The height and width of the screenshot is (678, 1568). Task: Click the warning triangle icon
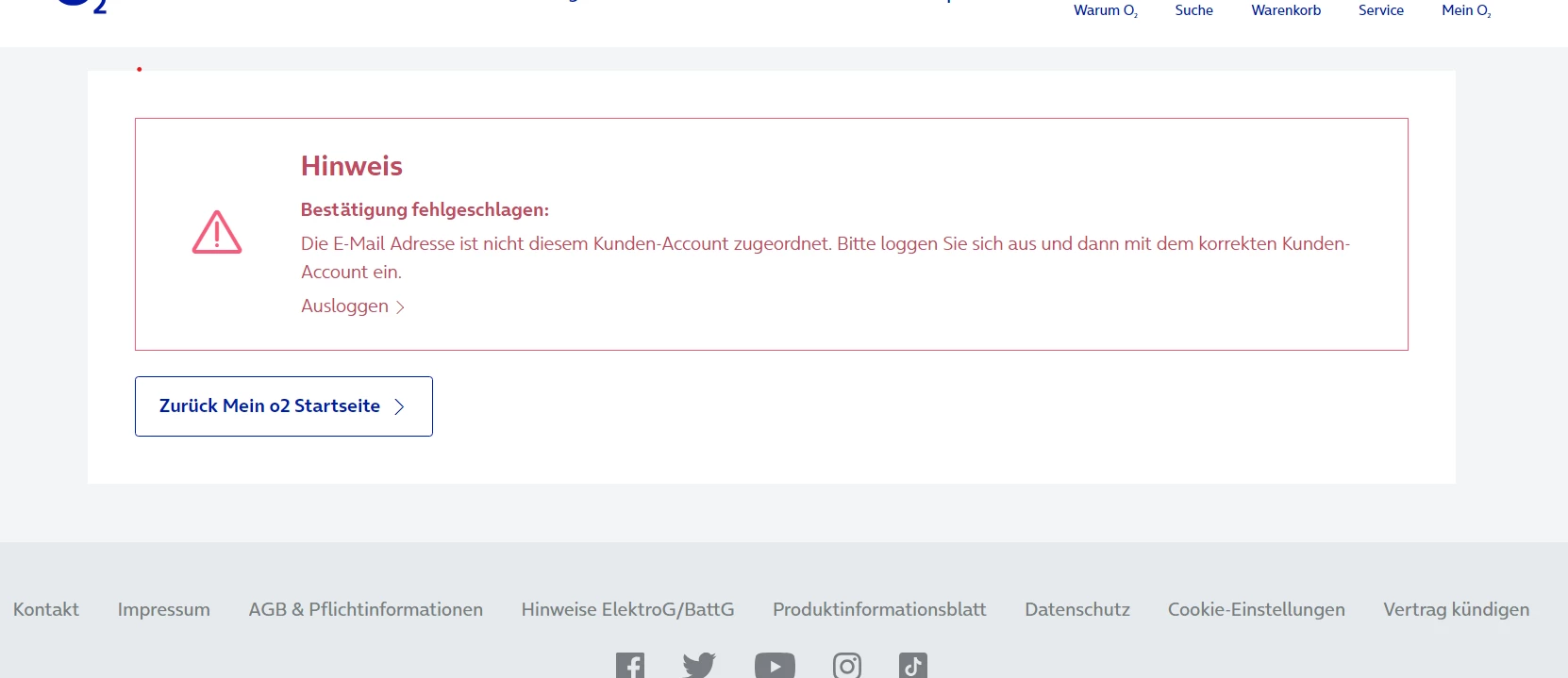click(x=217, y=232)
